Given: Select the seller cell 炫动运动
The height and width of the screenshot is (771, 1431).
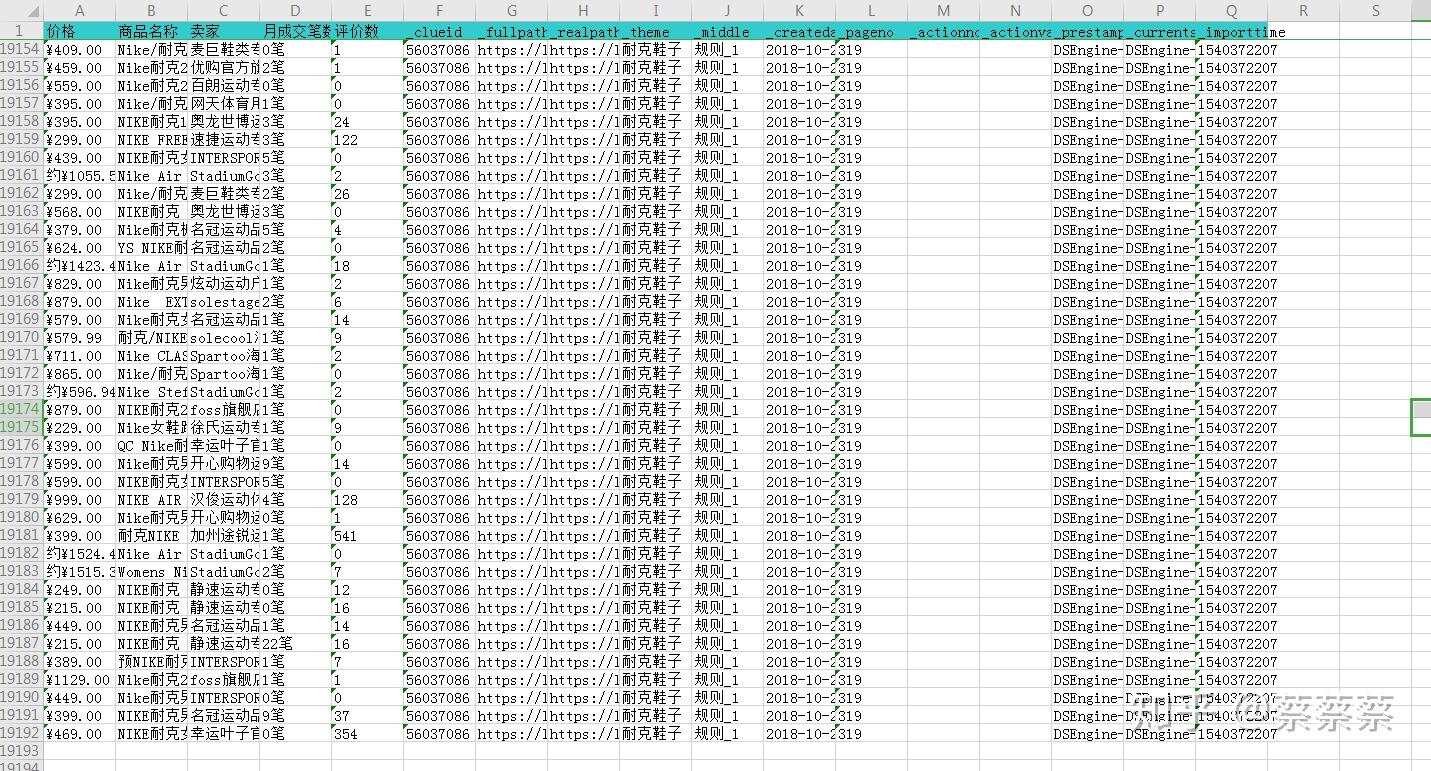Looking at the screenshot, I should pyautogui.click(x=224, y=284).
